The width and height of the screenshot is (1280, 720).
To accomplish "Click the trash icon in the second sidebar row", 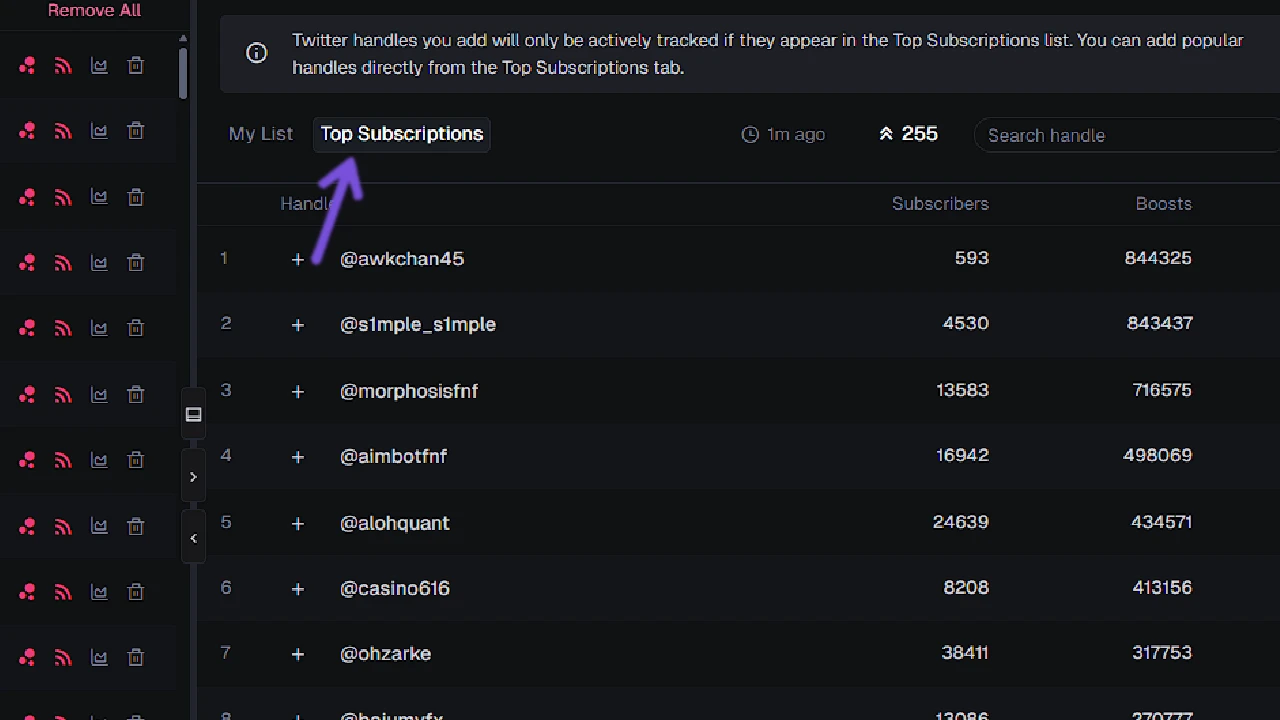I will coord(135,131).
